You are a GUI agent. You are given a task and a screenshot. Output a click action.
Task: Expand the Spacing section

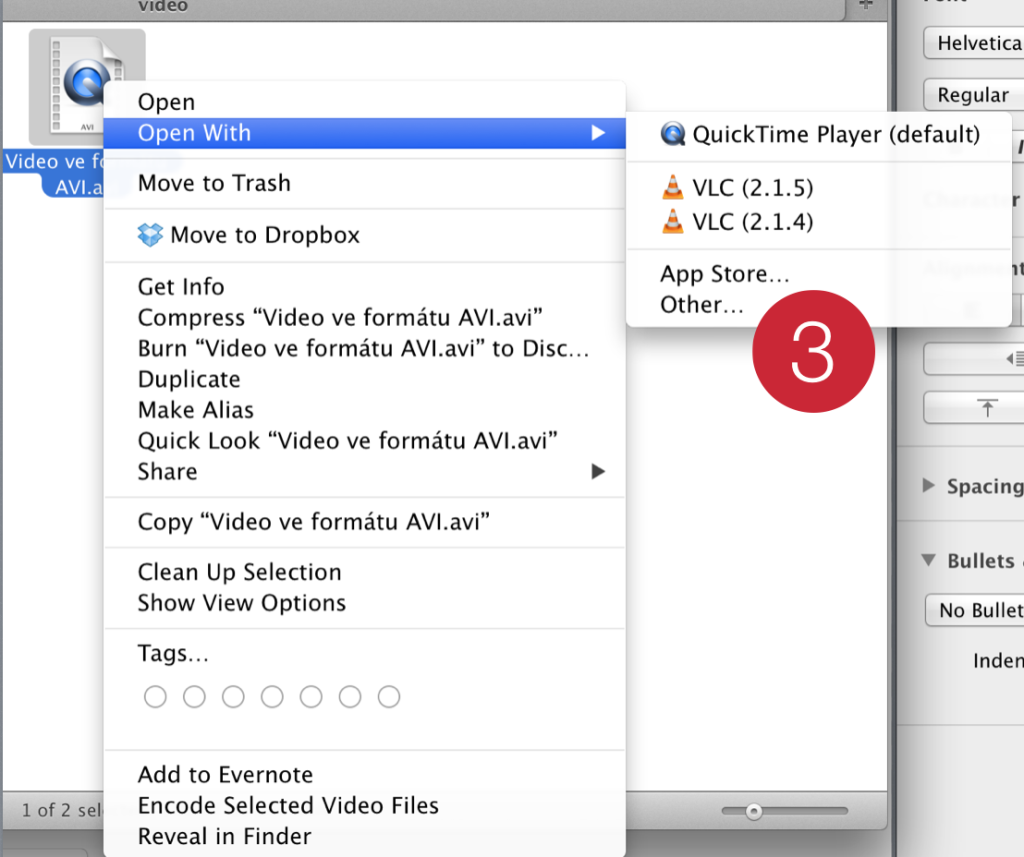tap(928, 485)
